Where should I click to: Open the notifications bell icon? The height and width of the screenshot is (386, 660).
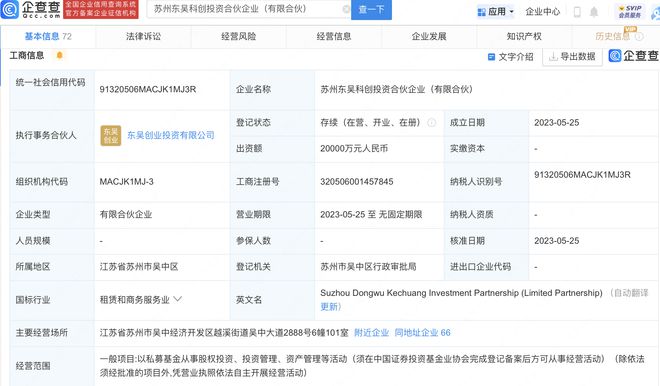tap(594, 12)
